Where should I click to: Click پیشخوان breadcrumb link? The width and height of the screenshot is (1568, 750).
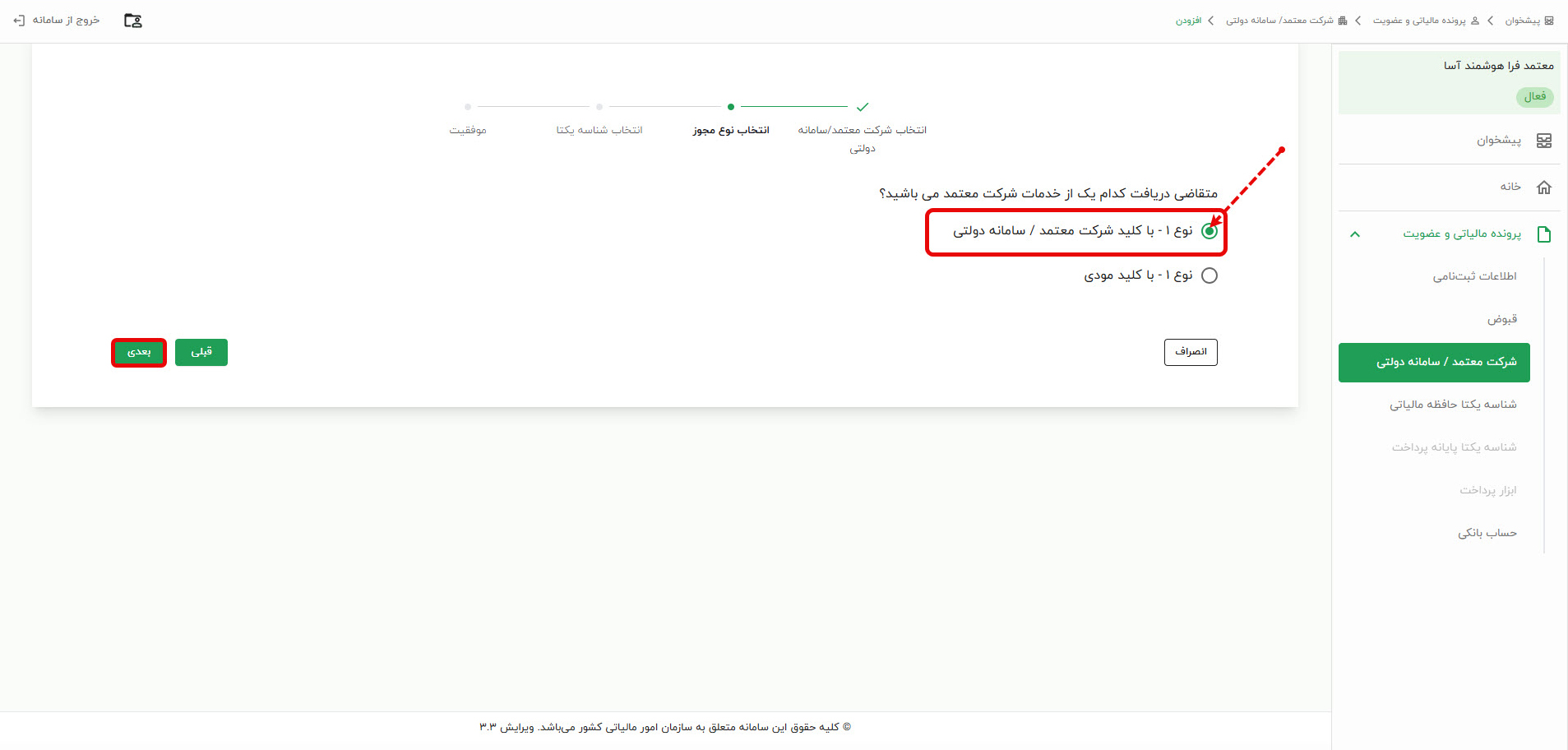coord(1523,21)
